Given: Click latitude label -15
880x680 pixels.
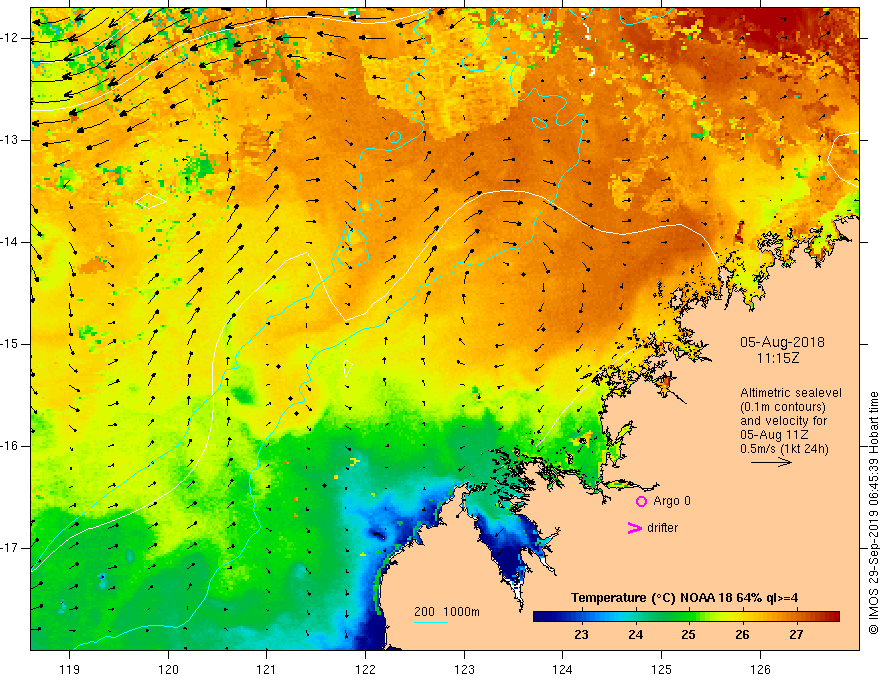Looking at the screenshot, I should (11, 344).
